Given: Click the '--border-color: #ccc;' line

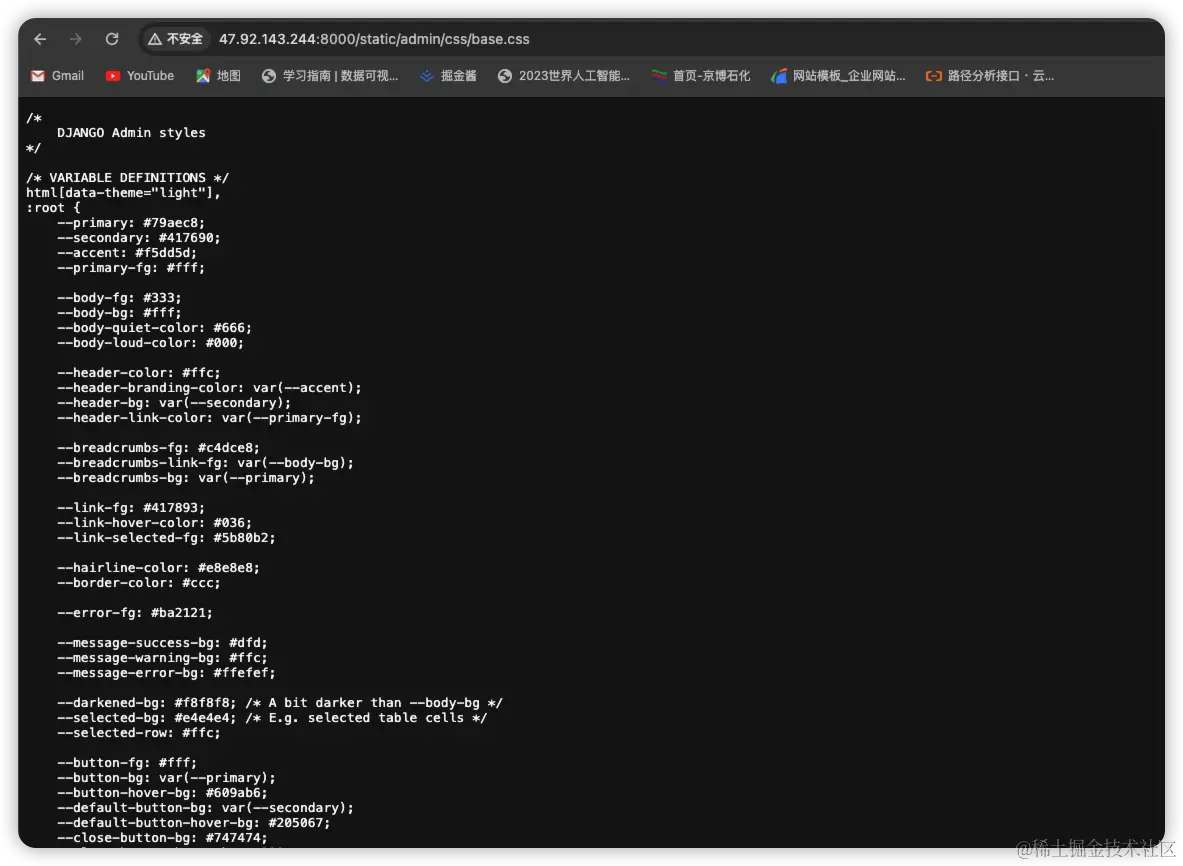Looking at the screenshot, I should pyautogui.click(x=139, y=583).
